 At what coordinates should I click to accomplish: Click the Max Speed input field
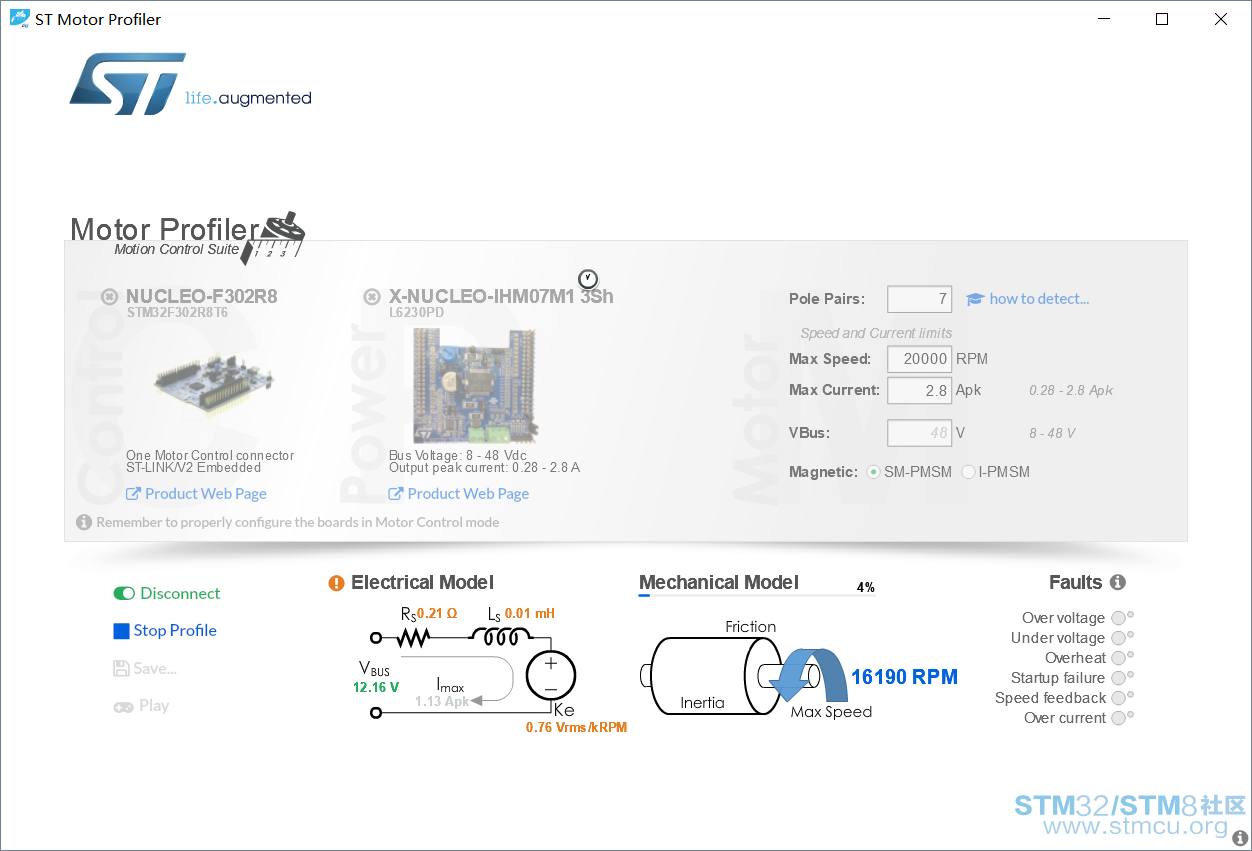pos(919,359)
